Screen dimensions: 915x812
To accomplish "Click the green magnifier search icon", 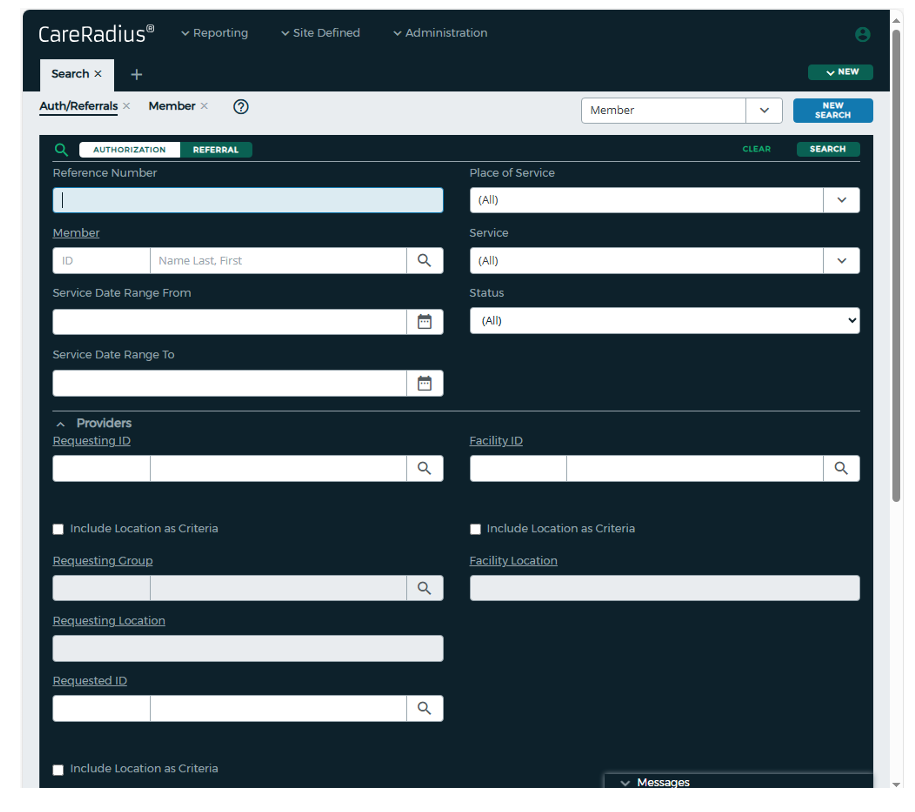I will coord(61,149).
